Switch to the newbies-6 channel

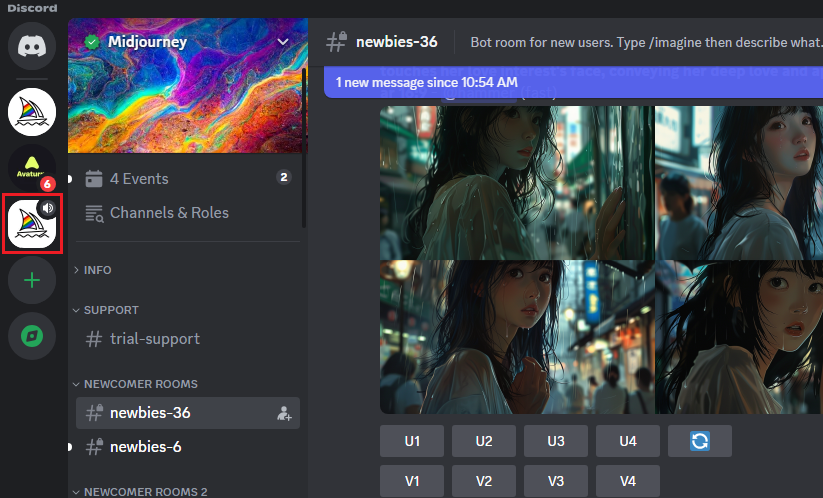(188, 447)
